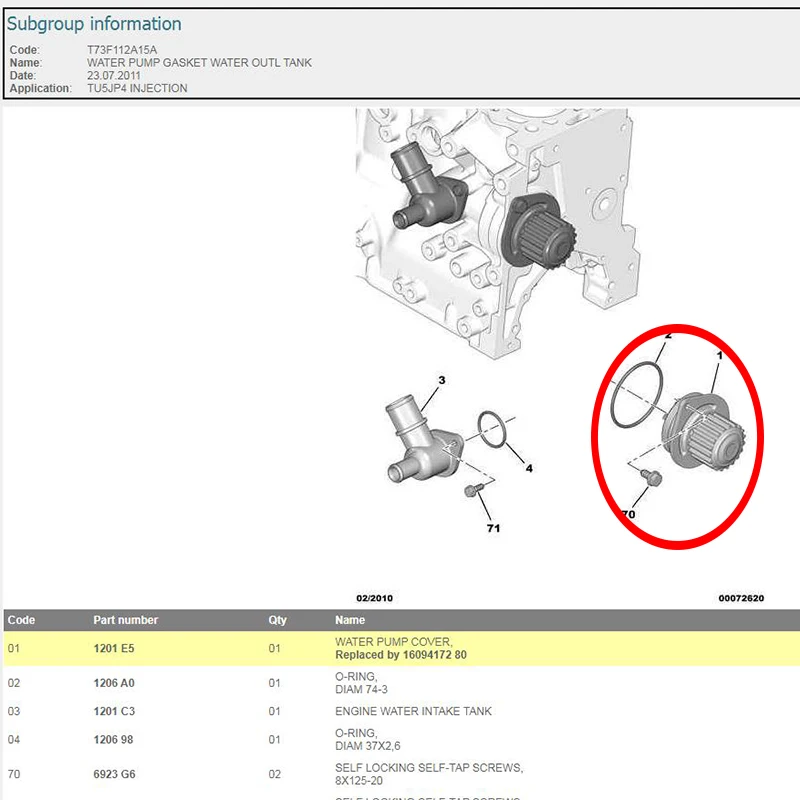Click part number 1201 C3
Image resolution: width=800 pixels, height=800 pixels.
114,711
